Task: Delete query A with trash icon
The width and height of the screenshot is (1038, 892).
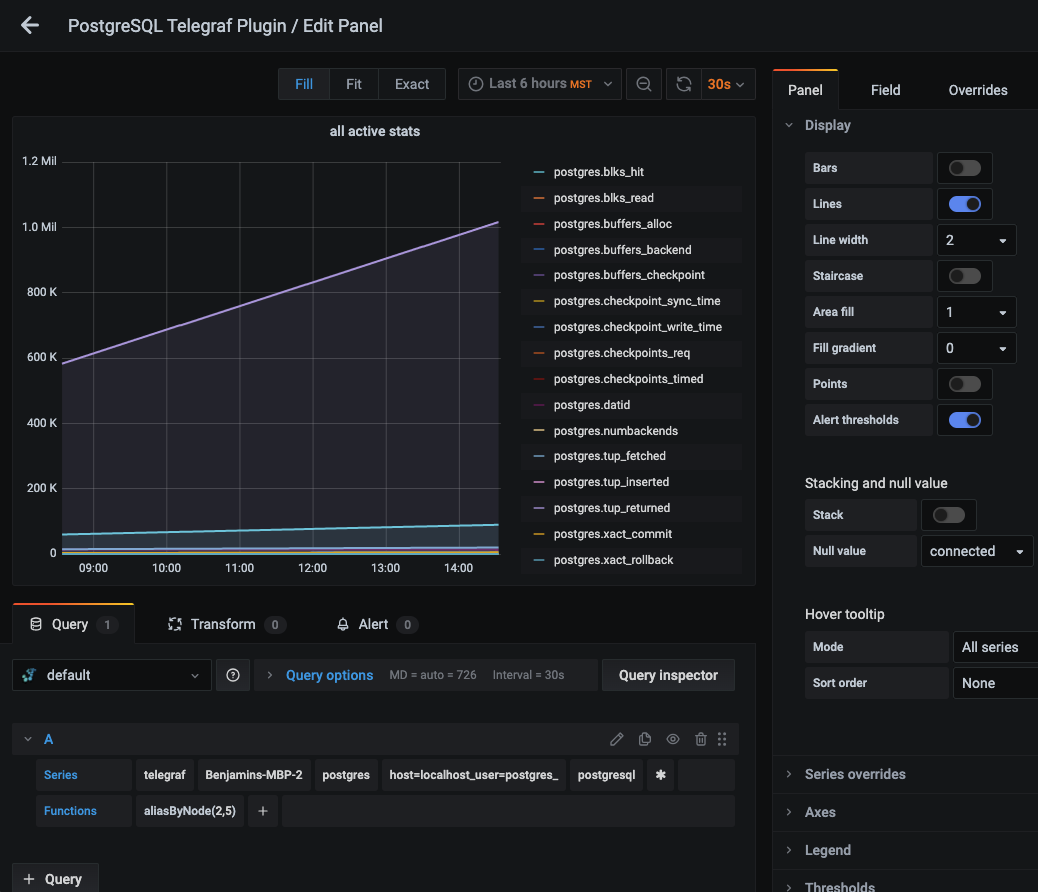Action: (x=701, y=739)
